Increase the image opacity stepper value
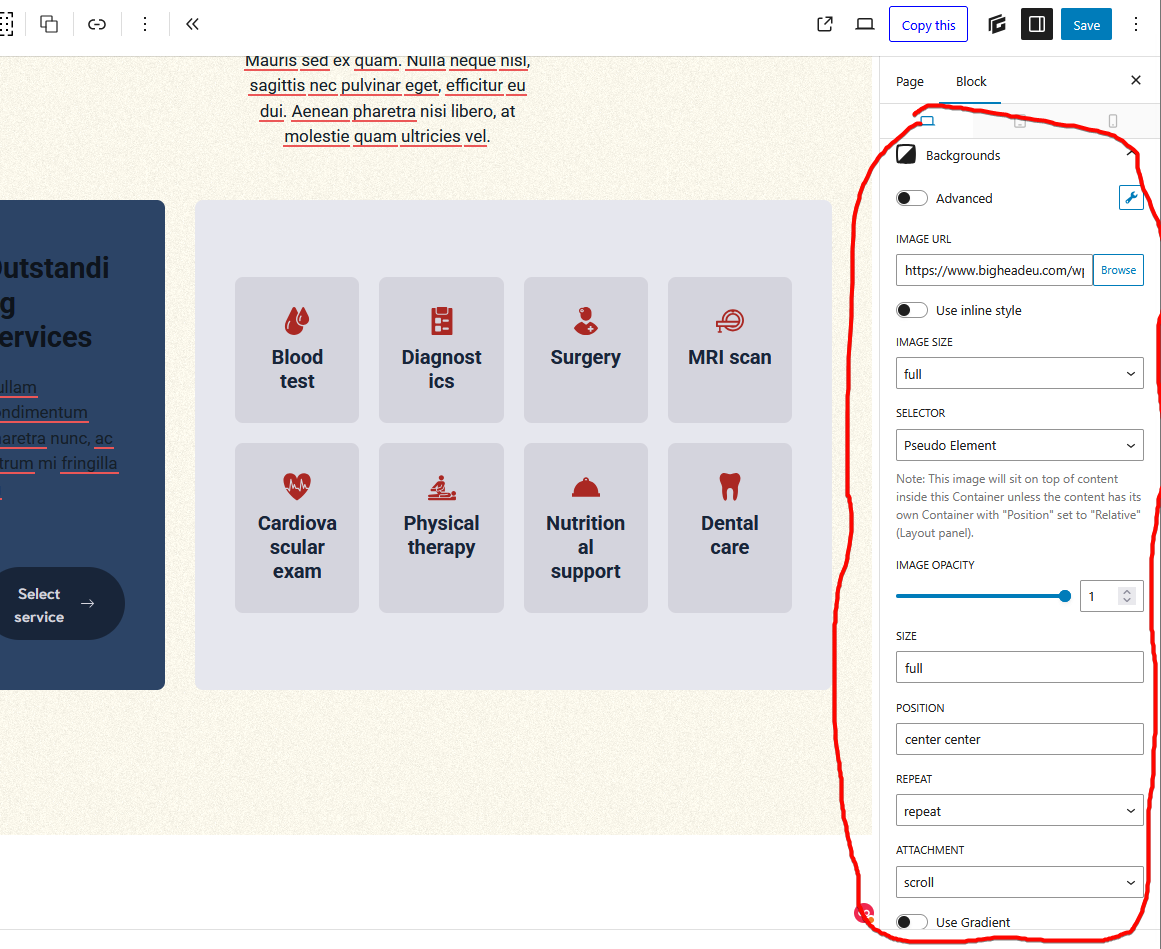The height and width of the screenshot is (949, 1161). point(1127,591)
